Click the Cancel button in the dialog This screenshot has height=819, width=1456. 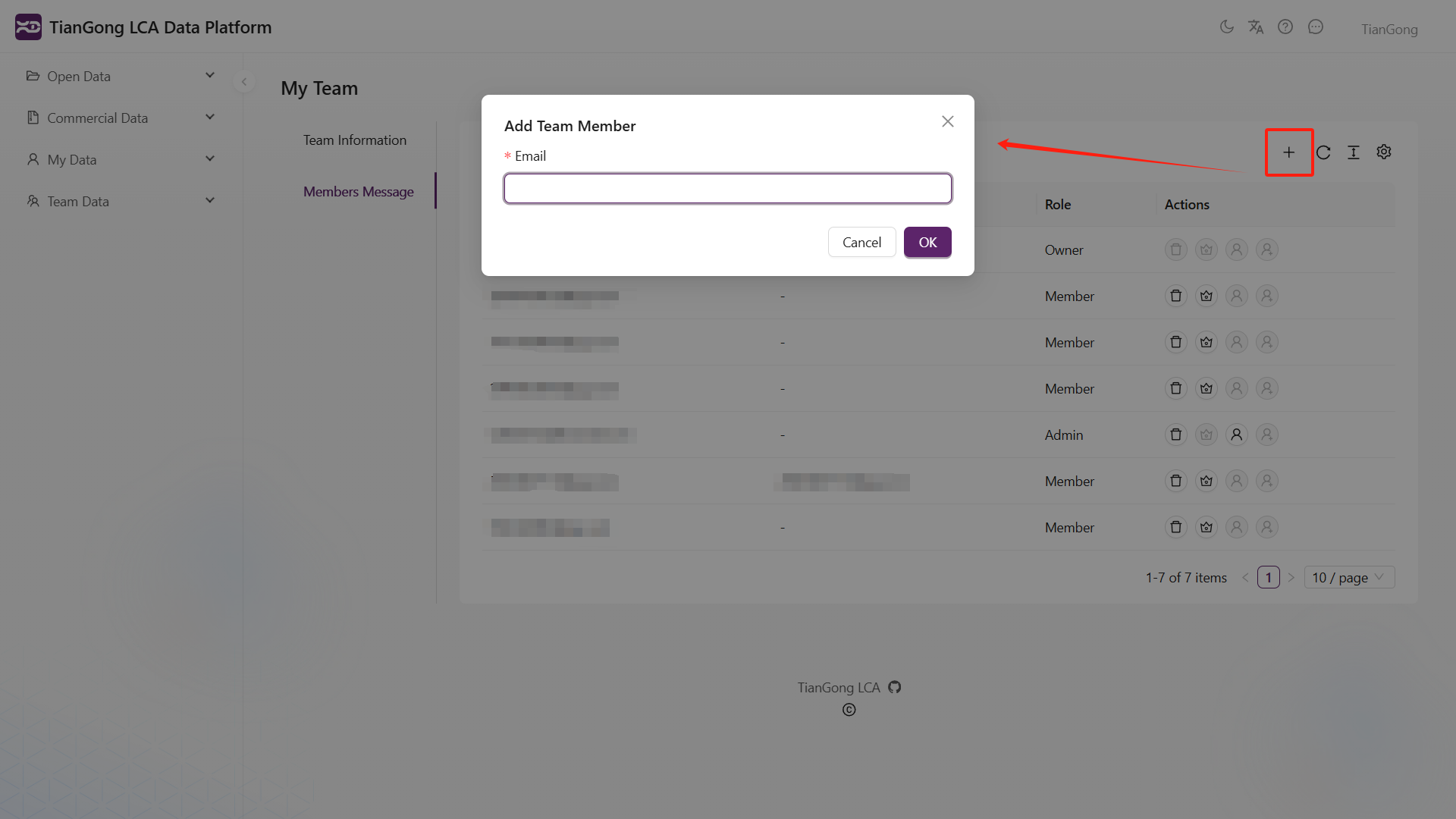[861, 242]
